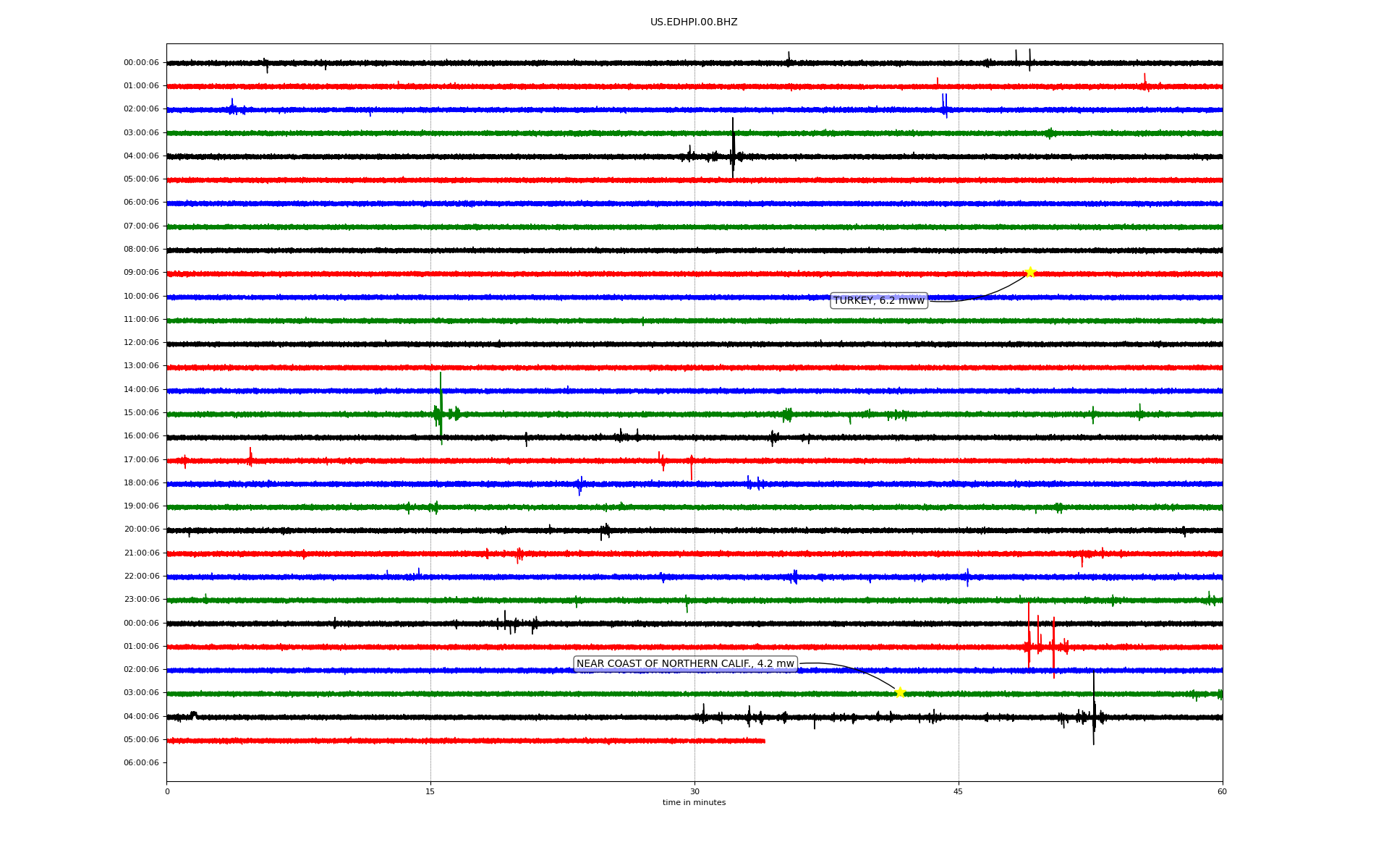Image resolution: width=1389 pixels, height=868 pixels.
Task: Click the 23:00:06 row time label
Action: [x=141, y=599]
